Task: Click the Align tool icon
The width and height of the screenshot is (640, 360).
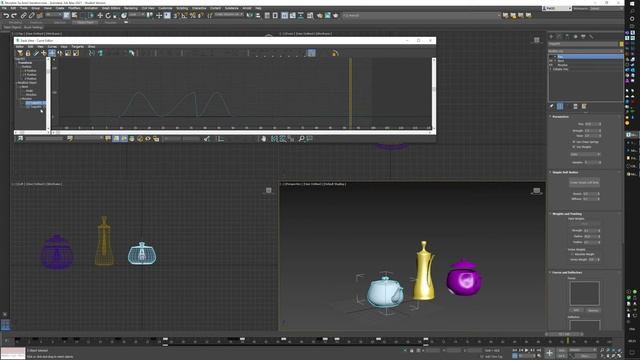Action: pyautogui.click(x=258, y=16)
